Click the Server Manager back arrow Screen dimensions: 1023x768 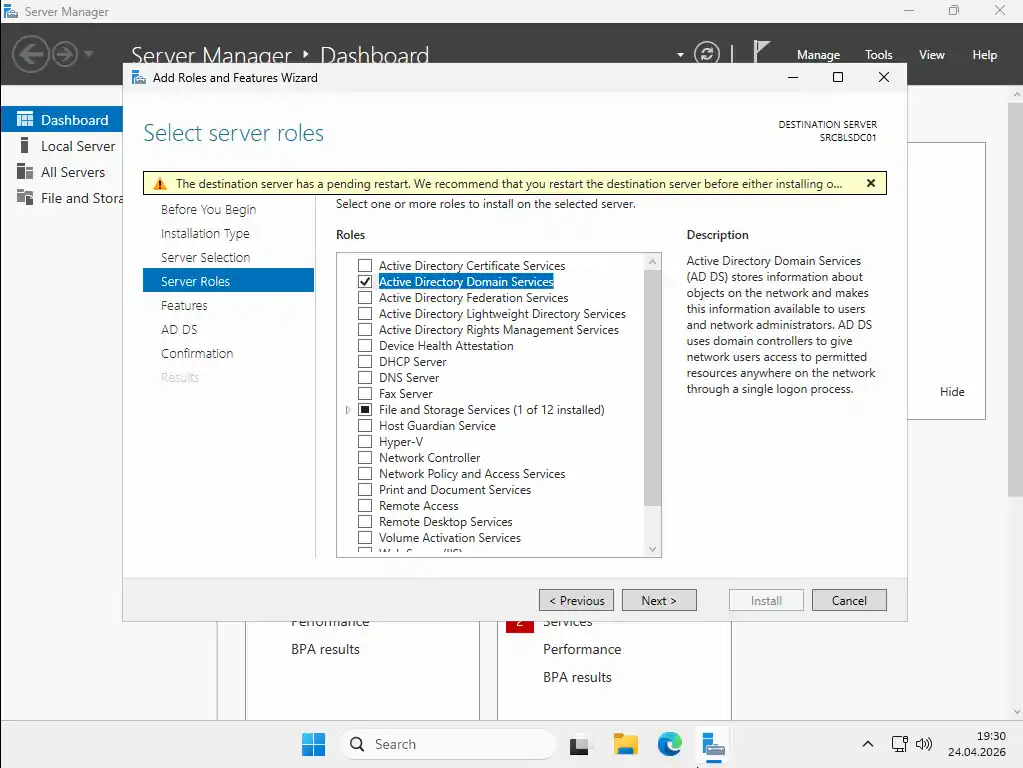click(31, 54)
